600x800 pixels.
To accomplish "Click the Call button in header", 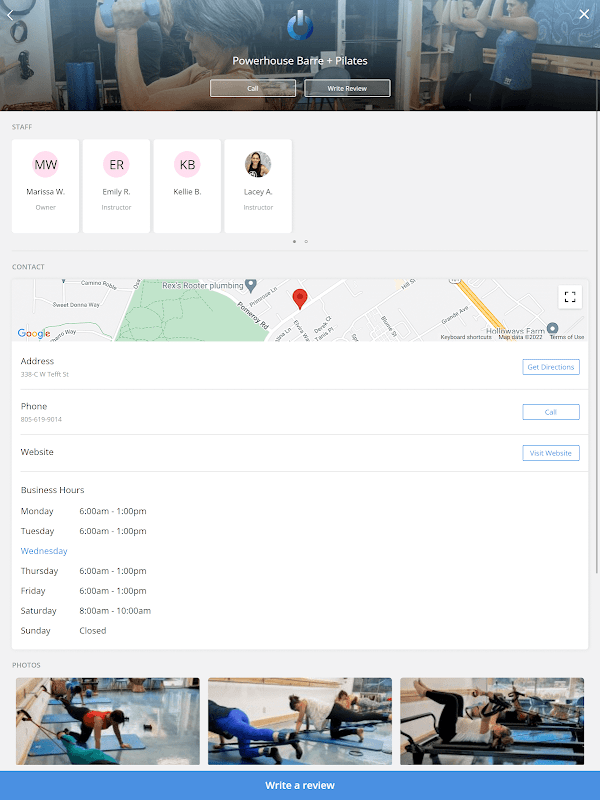I will tap(253, 88).
